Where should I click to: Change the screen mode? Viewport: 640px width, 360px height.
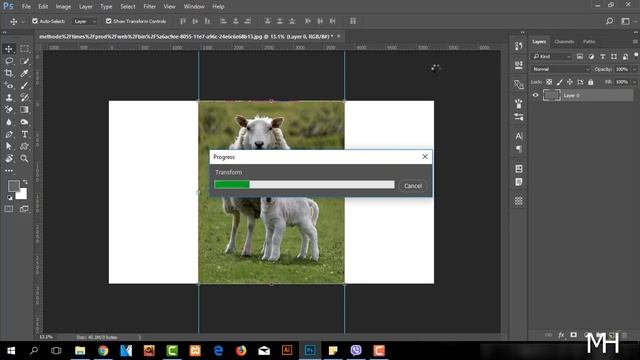(24, 209)
